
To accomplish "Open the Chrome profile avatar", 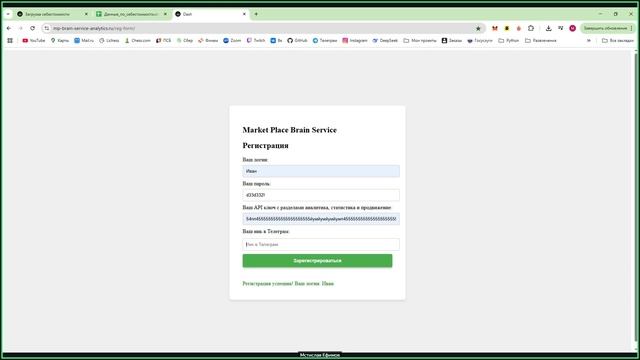I will pos(573,28).
